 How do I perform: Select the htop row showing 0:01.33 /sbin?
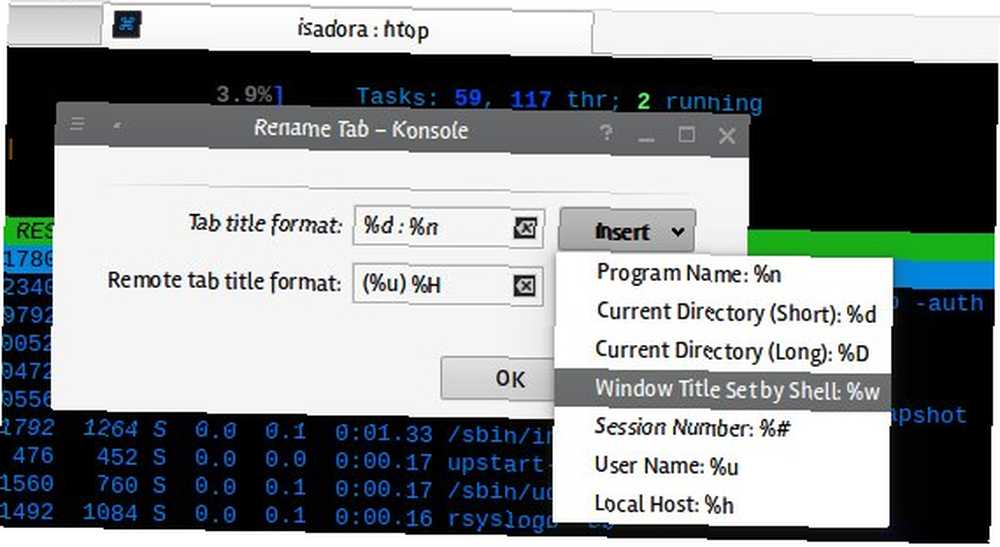[x=278, y=432]
